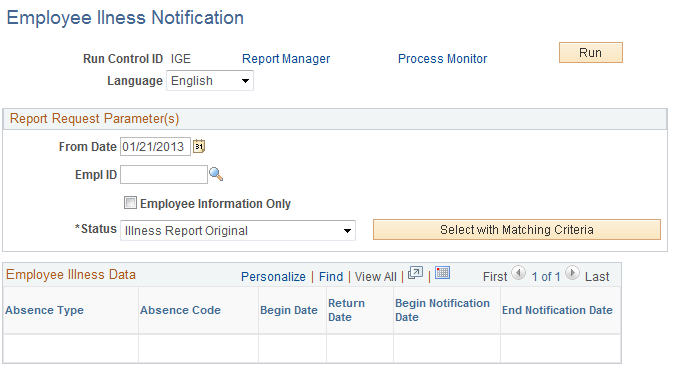Sort by Begin Date column header
678x372 pixels.
click(289, 310)
